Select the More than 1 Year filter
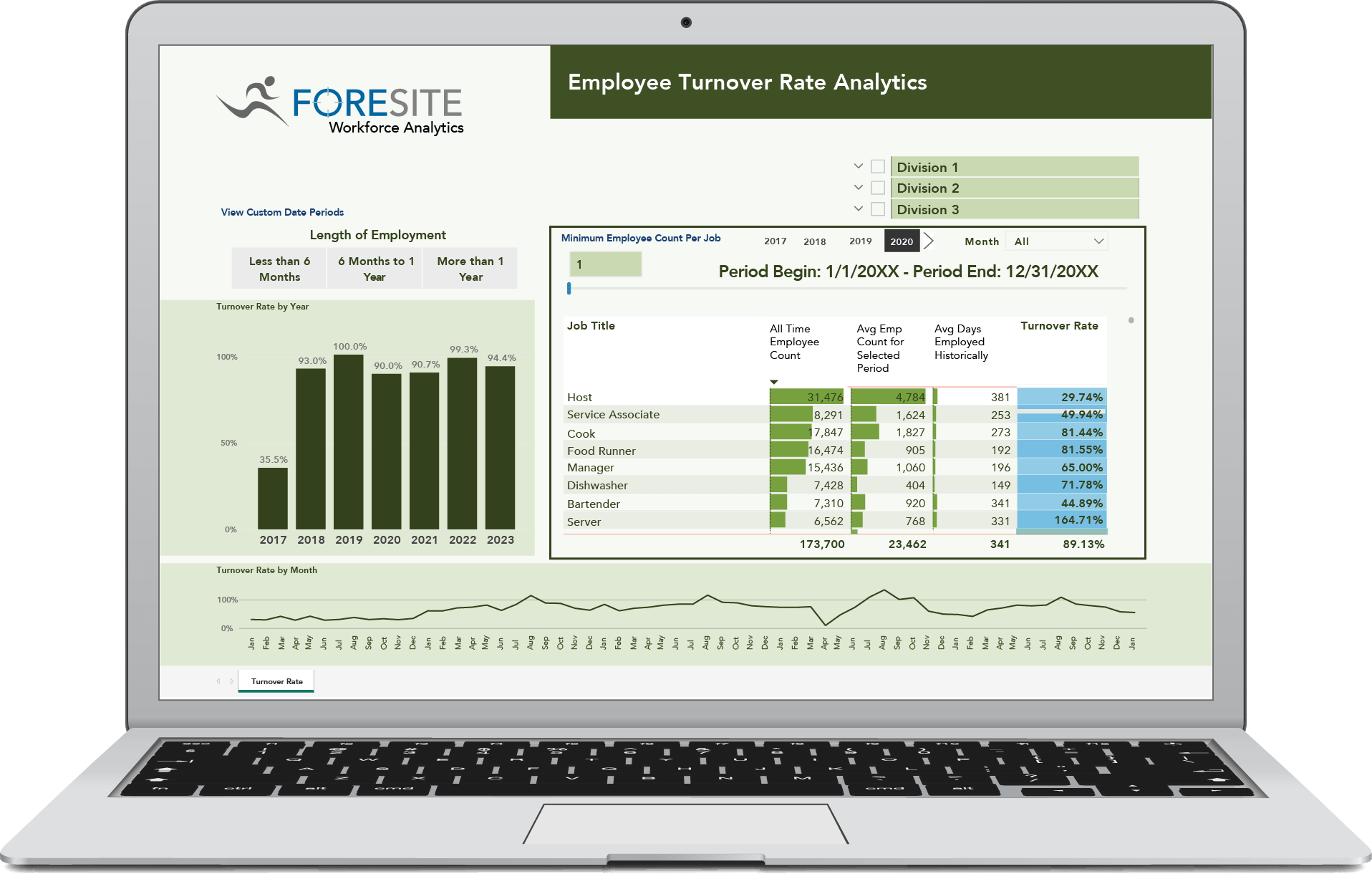 point(470,268)
